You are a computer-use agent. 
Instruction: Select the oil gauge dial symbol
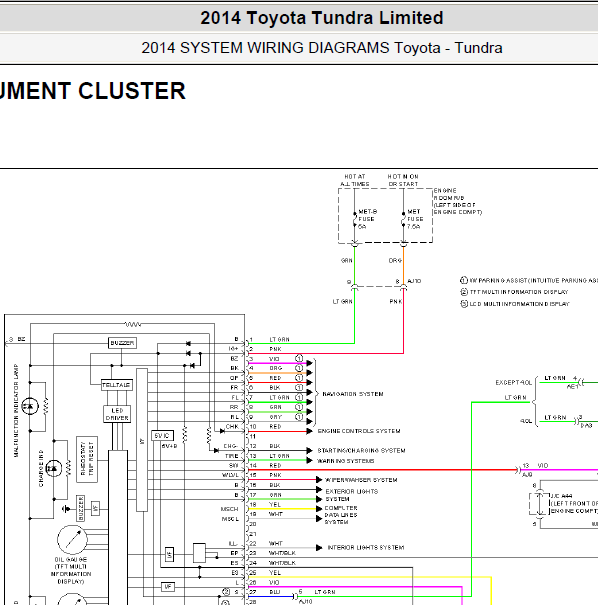pyautogui.click(x=72, y=539)
